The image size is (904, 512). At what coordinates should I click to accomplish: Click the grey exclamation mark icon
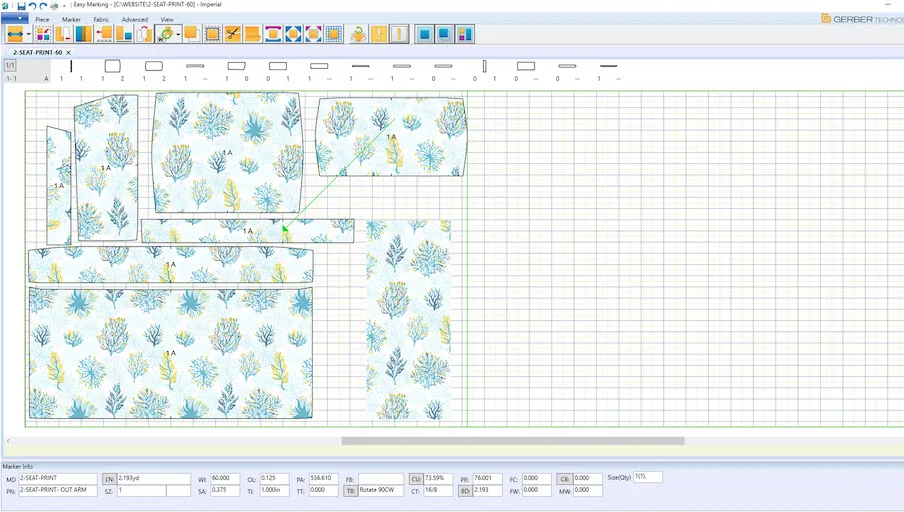399,34
